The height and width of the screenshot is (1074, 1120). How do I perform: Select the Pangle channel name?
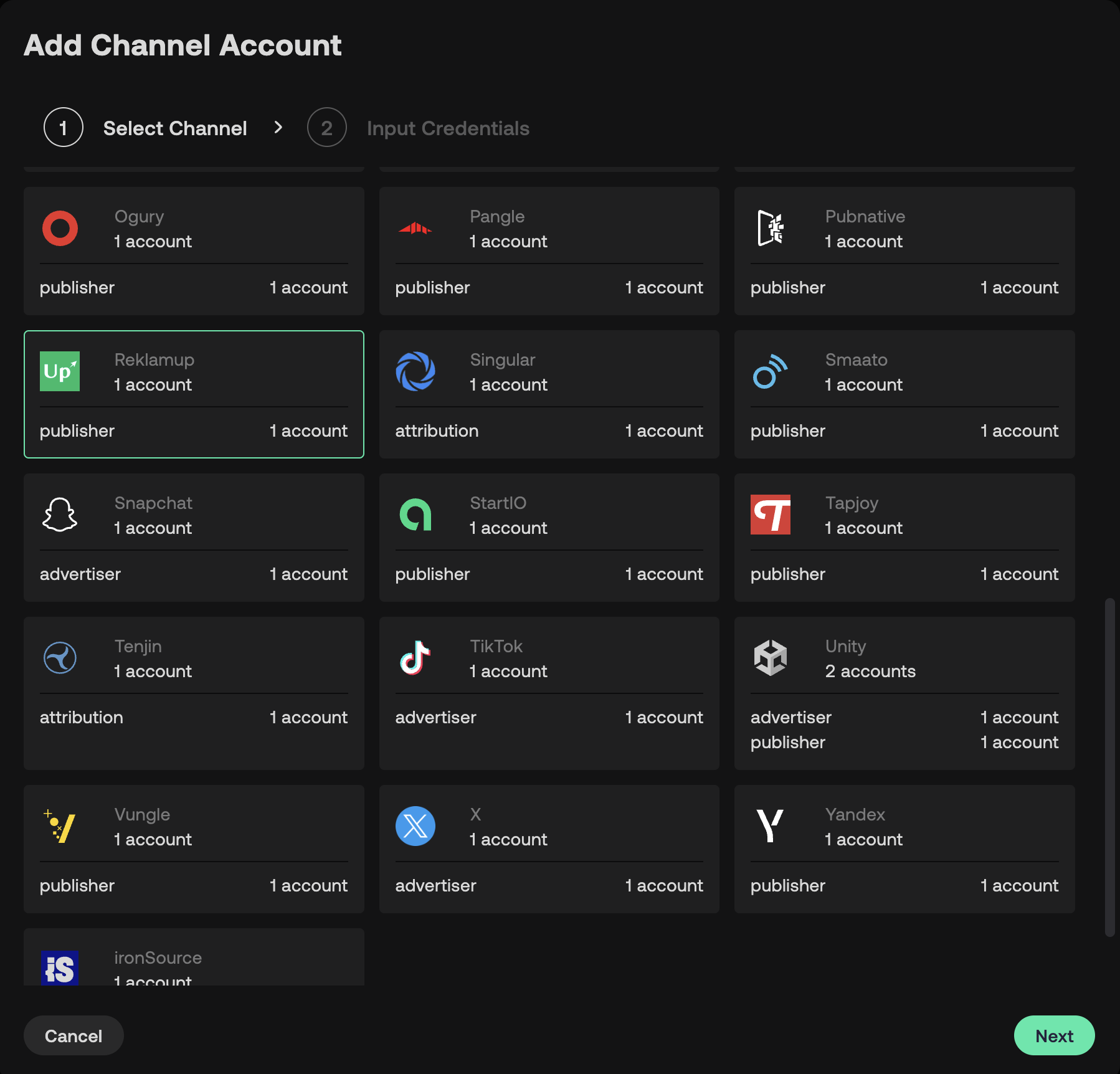(x=497, y=217)
